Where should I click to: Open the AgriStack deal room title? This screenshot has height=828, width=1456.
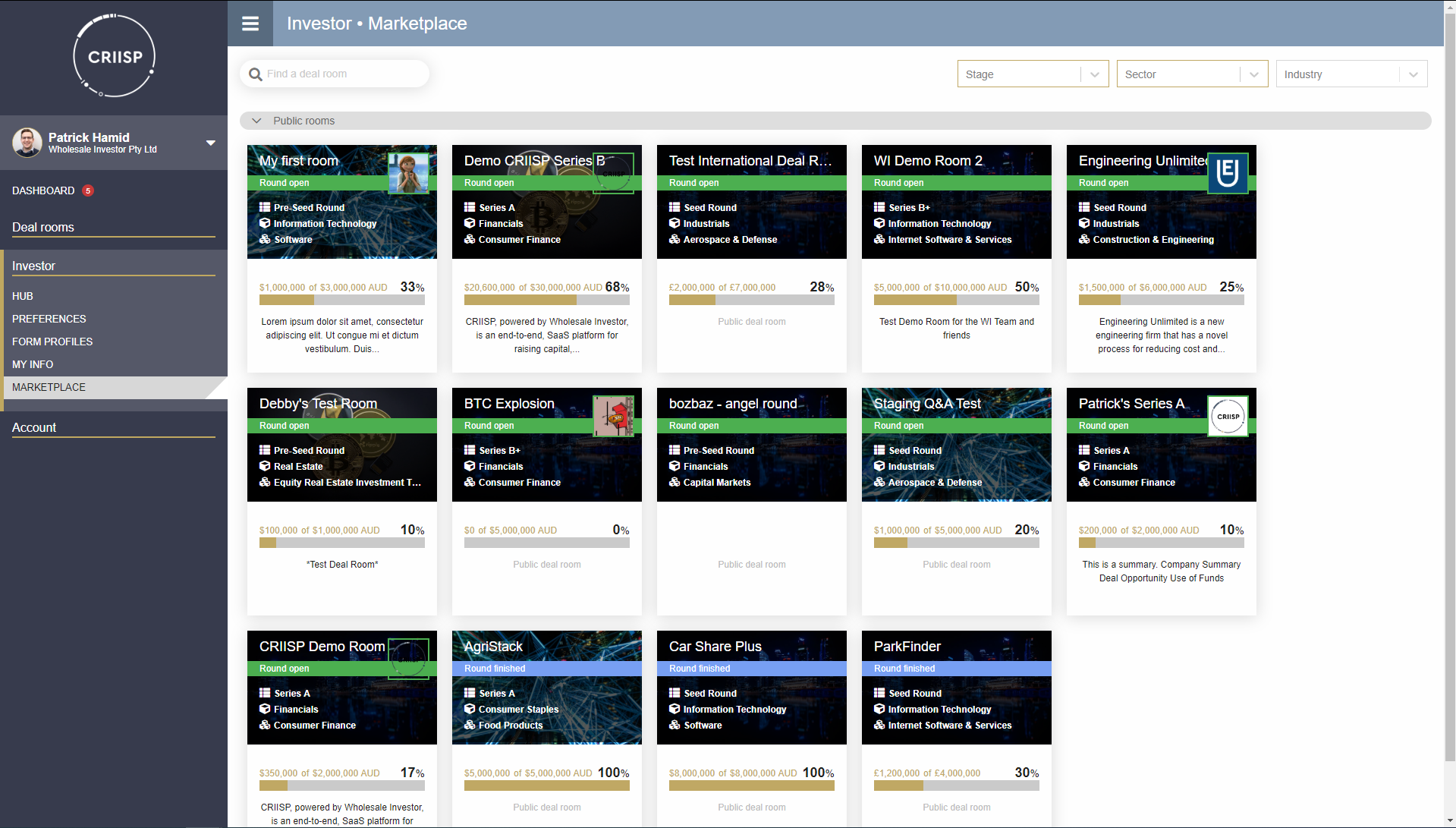click(493, 647)
